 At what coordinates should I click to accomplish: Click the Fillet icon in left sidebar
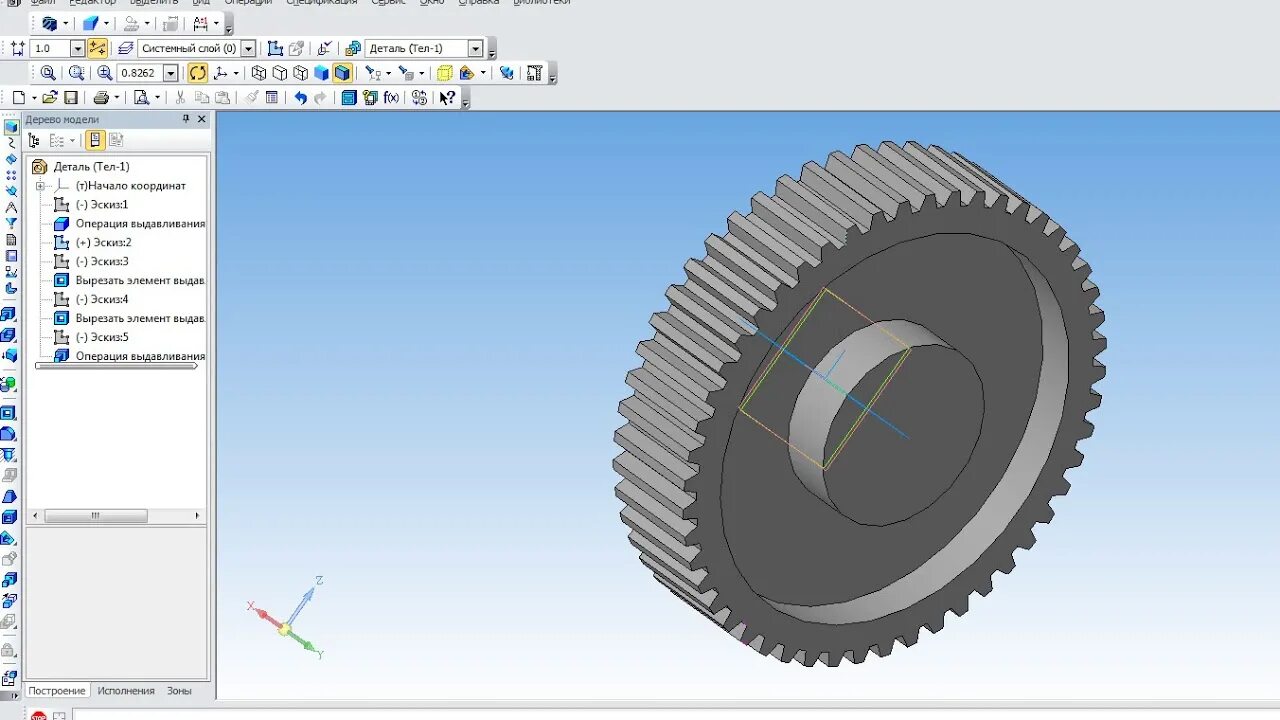(9, 433)
